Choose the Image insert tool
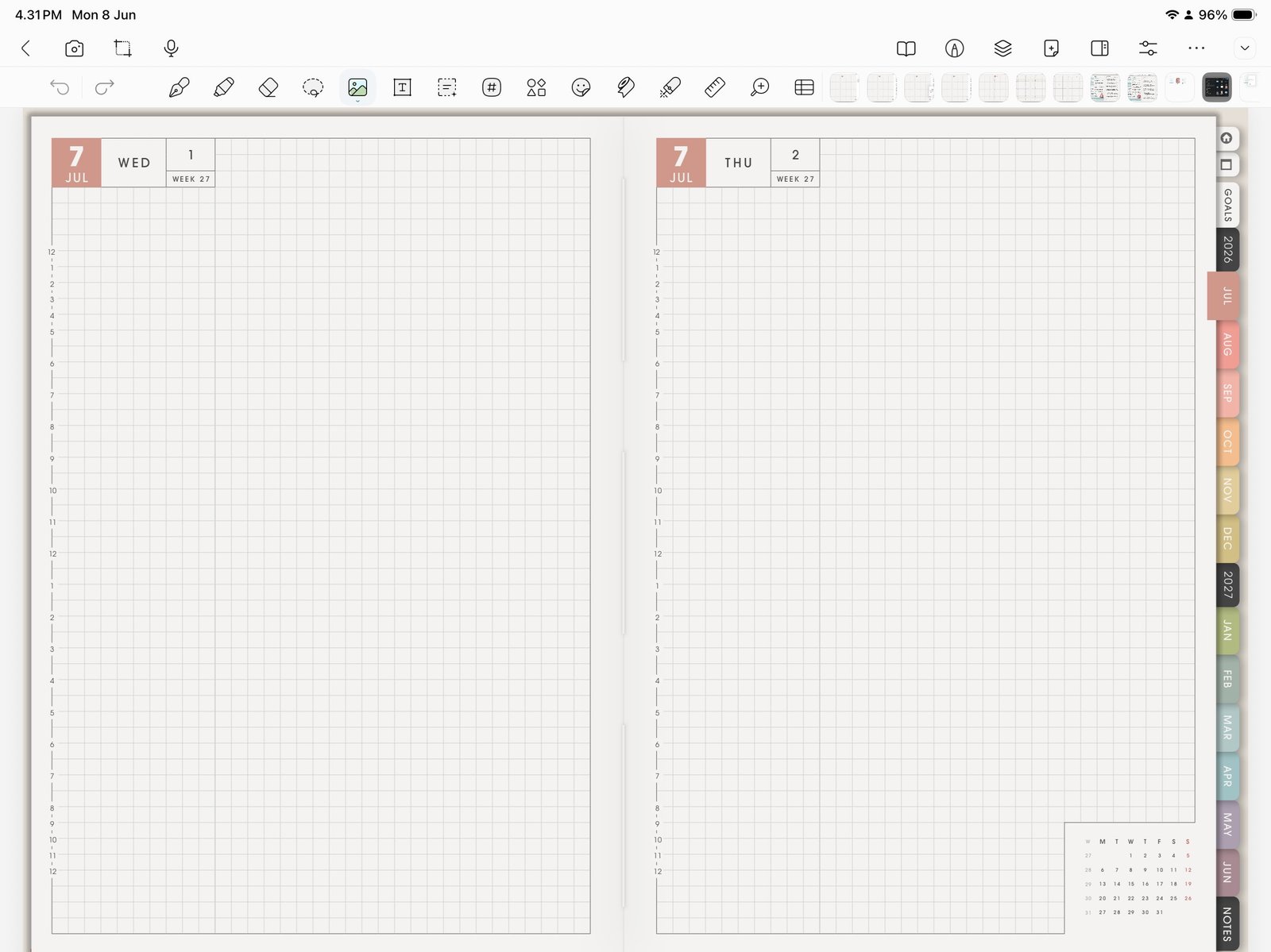Screen dimensions: 1271x952 357,87
